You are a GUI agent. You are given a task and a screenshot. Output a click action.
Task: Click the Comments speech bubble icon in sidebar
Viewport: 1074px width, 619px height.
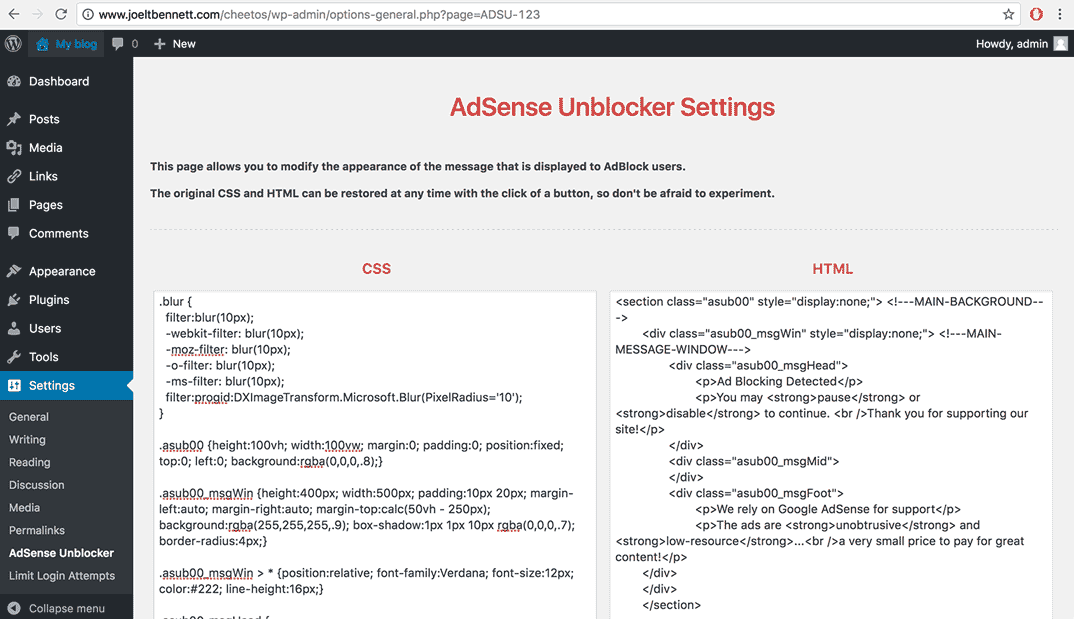14,233
